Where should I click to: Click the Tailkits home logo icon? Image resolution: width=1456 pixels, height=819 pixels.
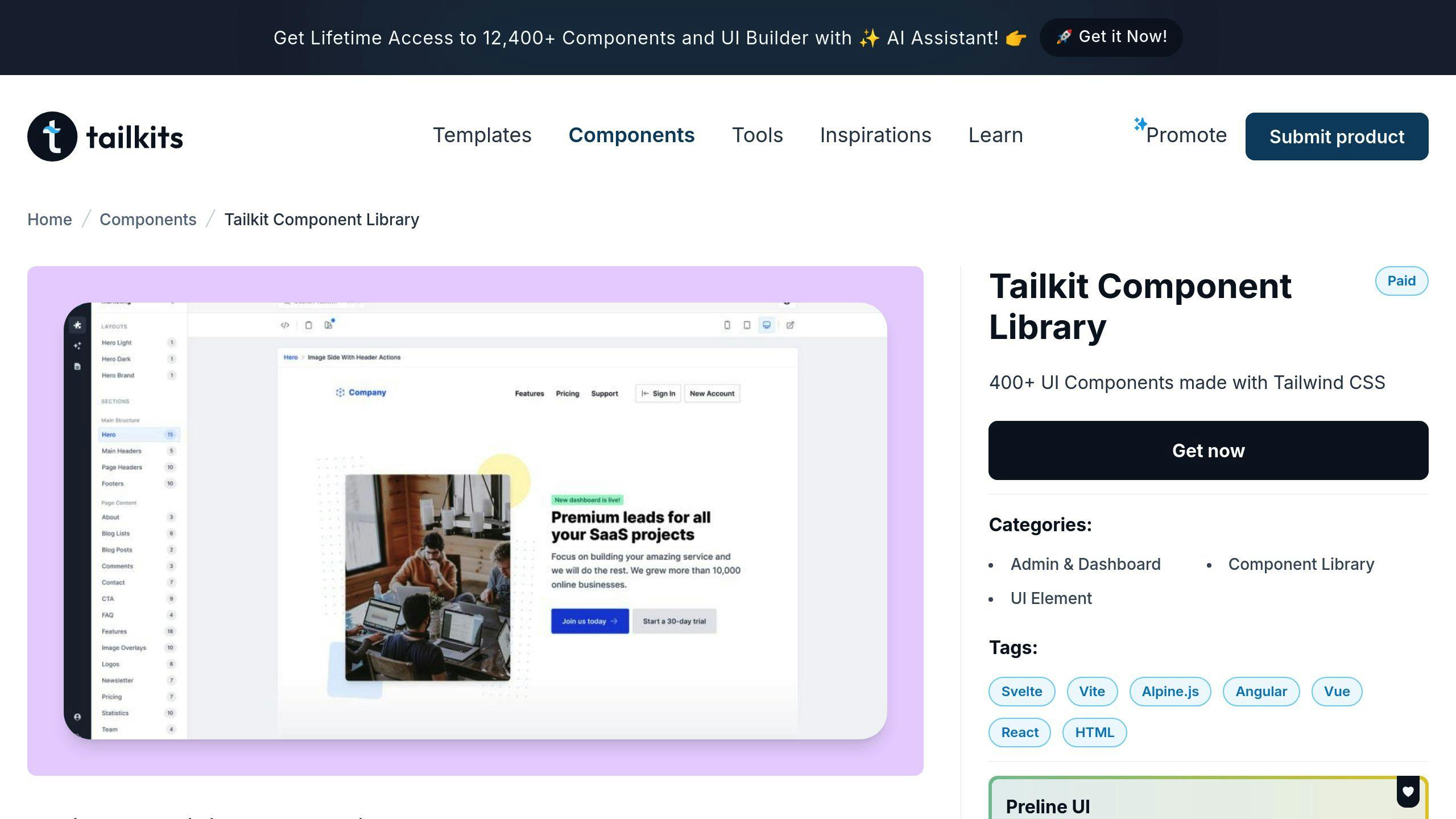[x=52, y=136]
